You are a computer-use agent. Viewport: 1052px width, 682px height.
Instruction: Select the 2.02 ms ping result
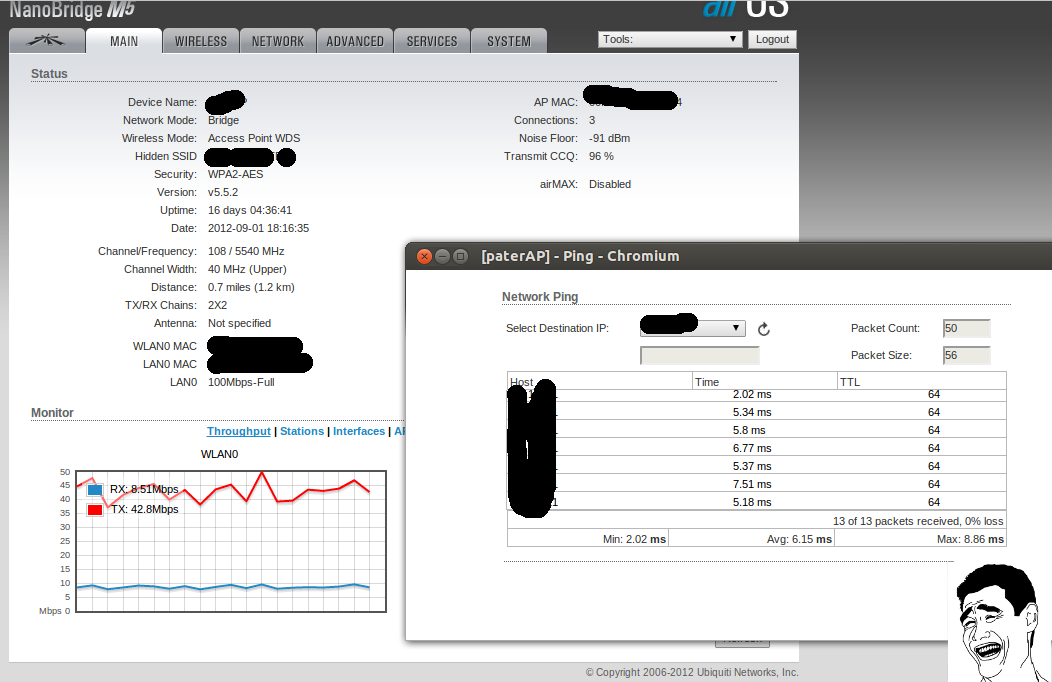[757, 394]
